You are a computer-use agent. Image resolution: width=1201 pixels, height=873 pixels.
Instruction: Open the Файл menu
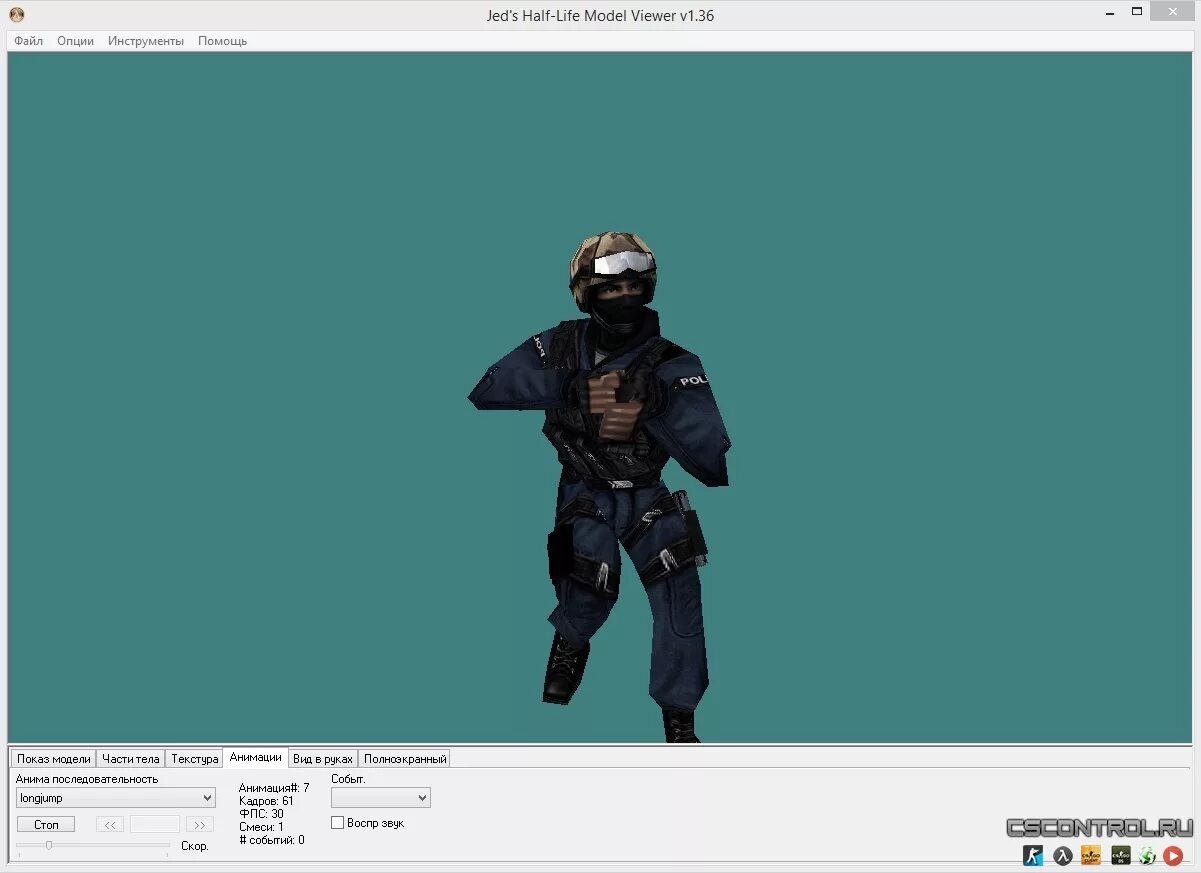(29, 41)
